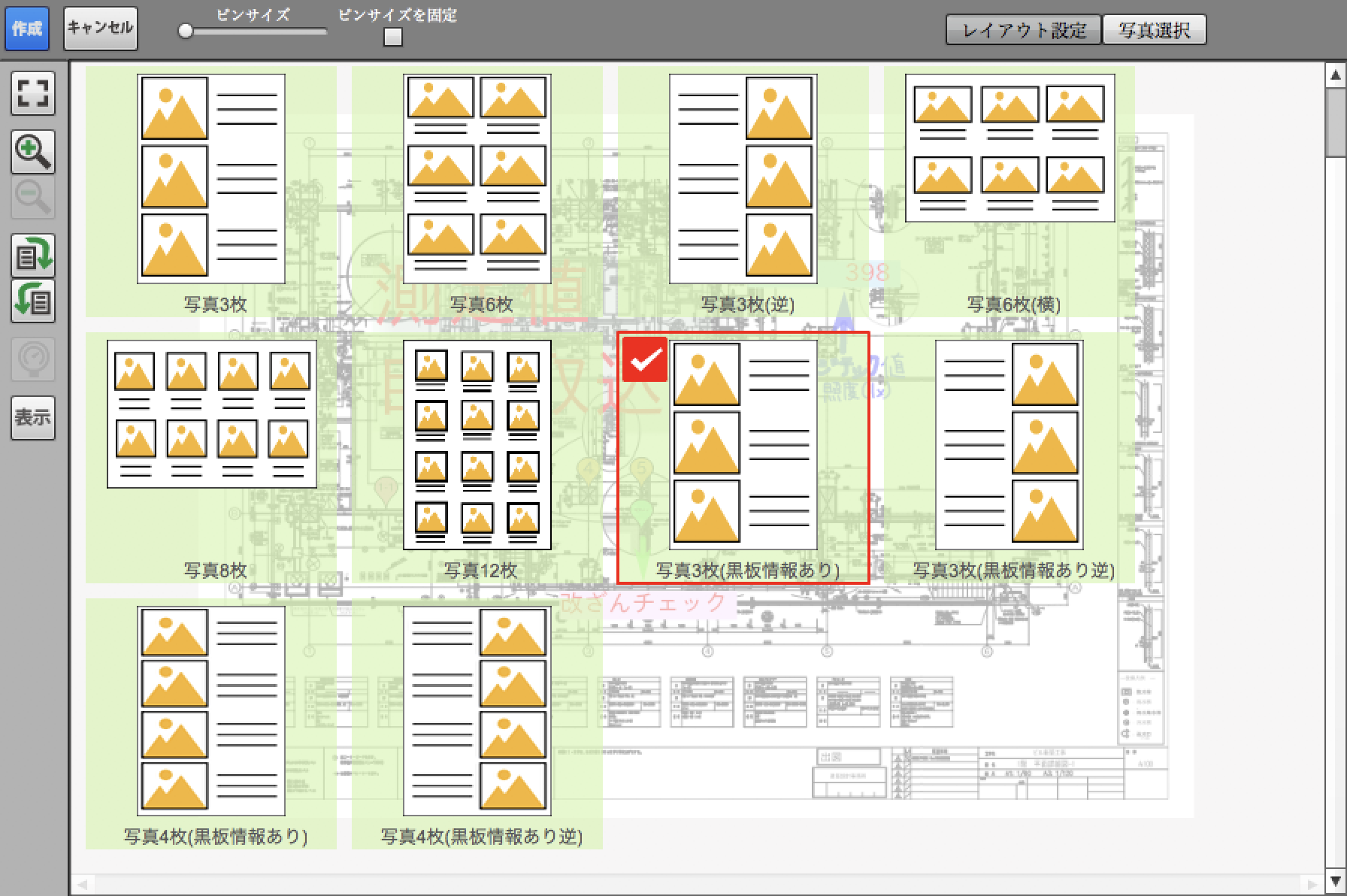Click the rotate page clockwise icon
Viewport: 1347px width, 896px height.
click(x=32, y=256)
